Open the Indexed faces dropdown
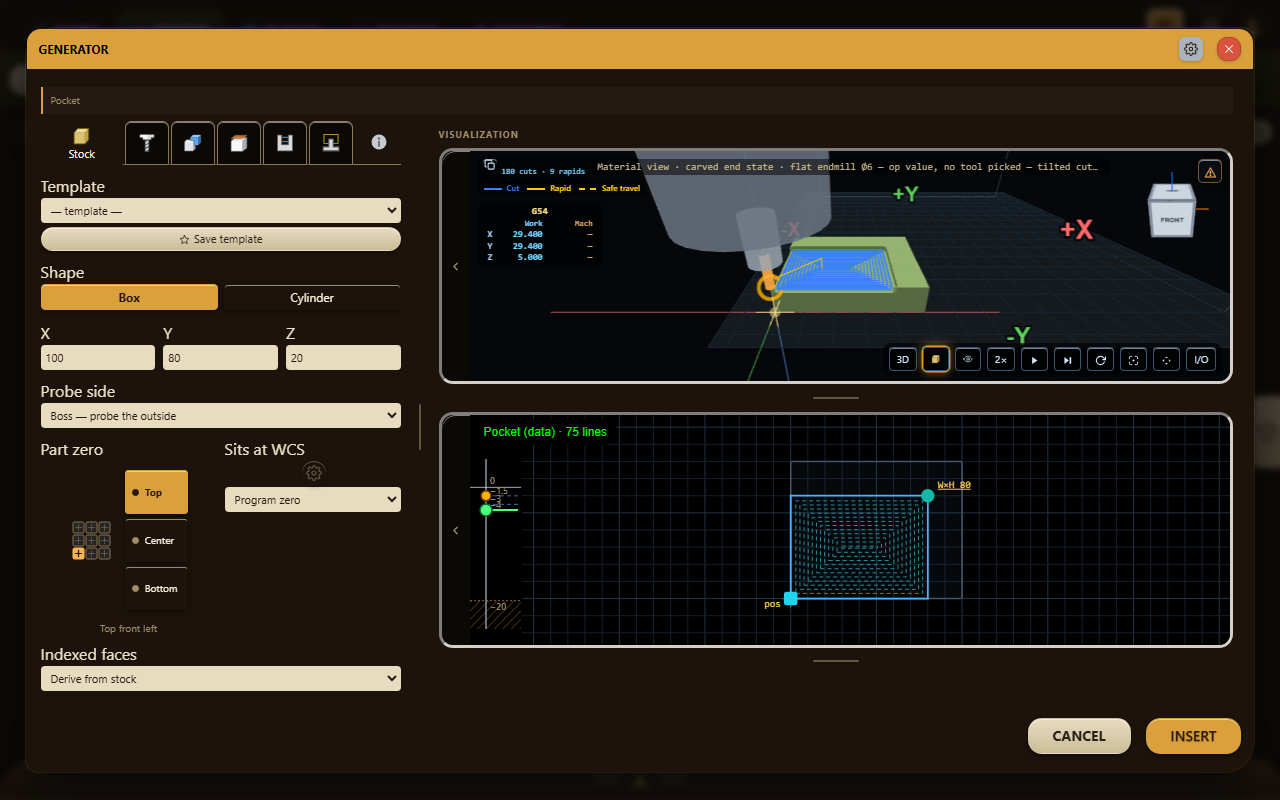 pos(221,679)
